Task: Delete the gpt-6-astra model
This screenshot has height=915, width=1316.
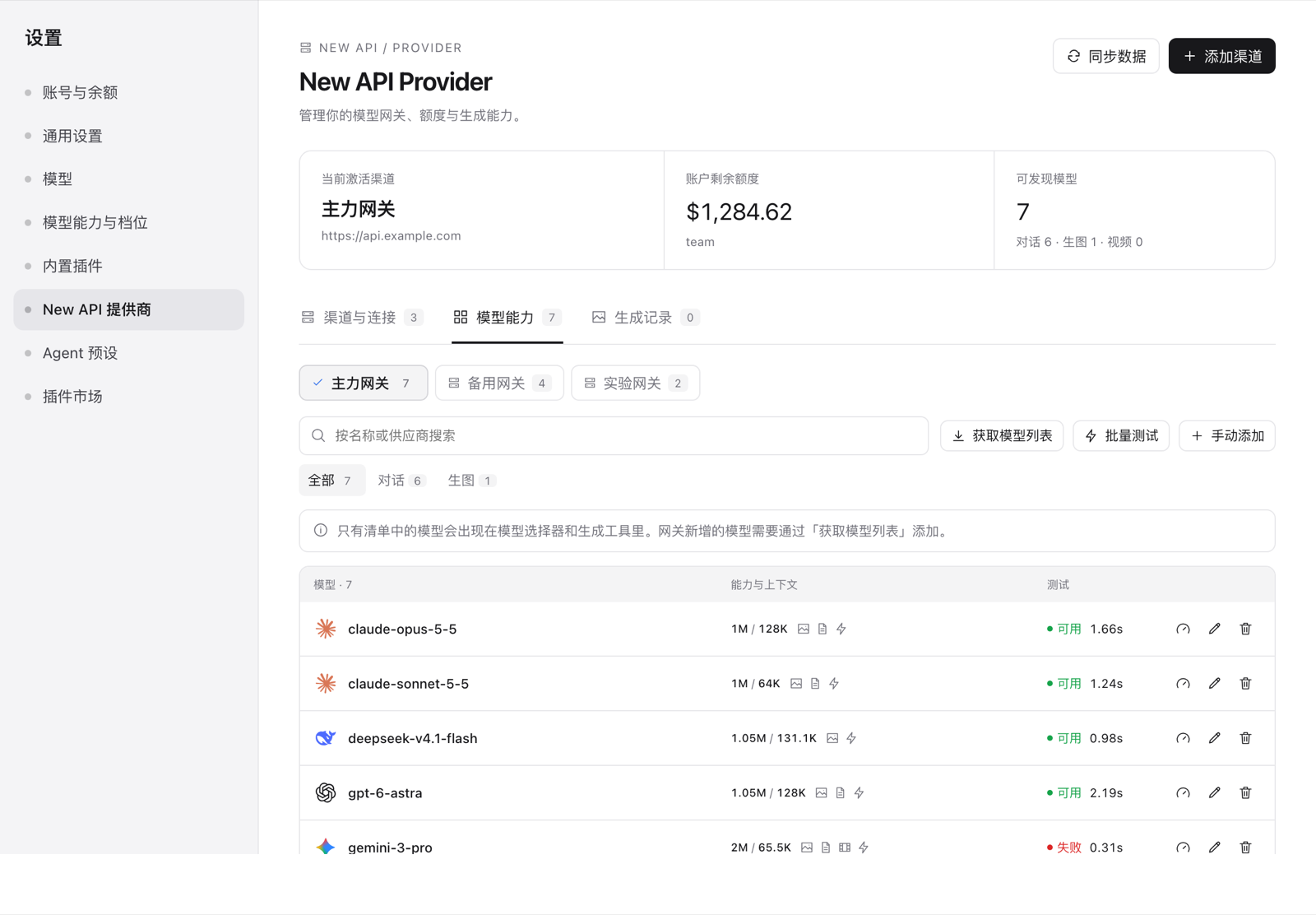Action: click(x=1245, y=792)
